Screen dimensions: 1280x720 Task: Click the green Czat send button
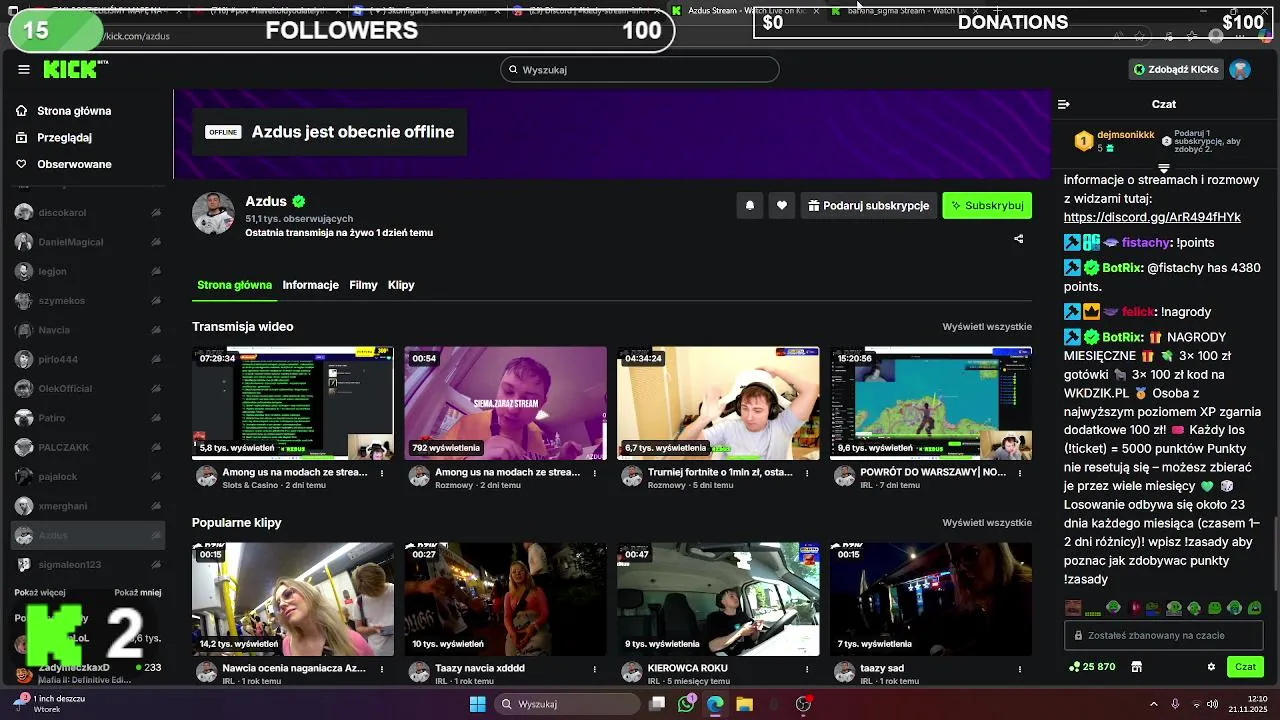[1245, 667]
